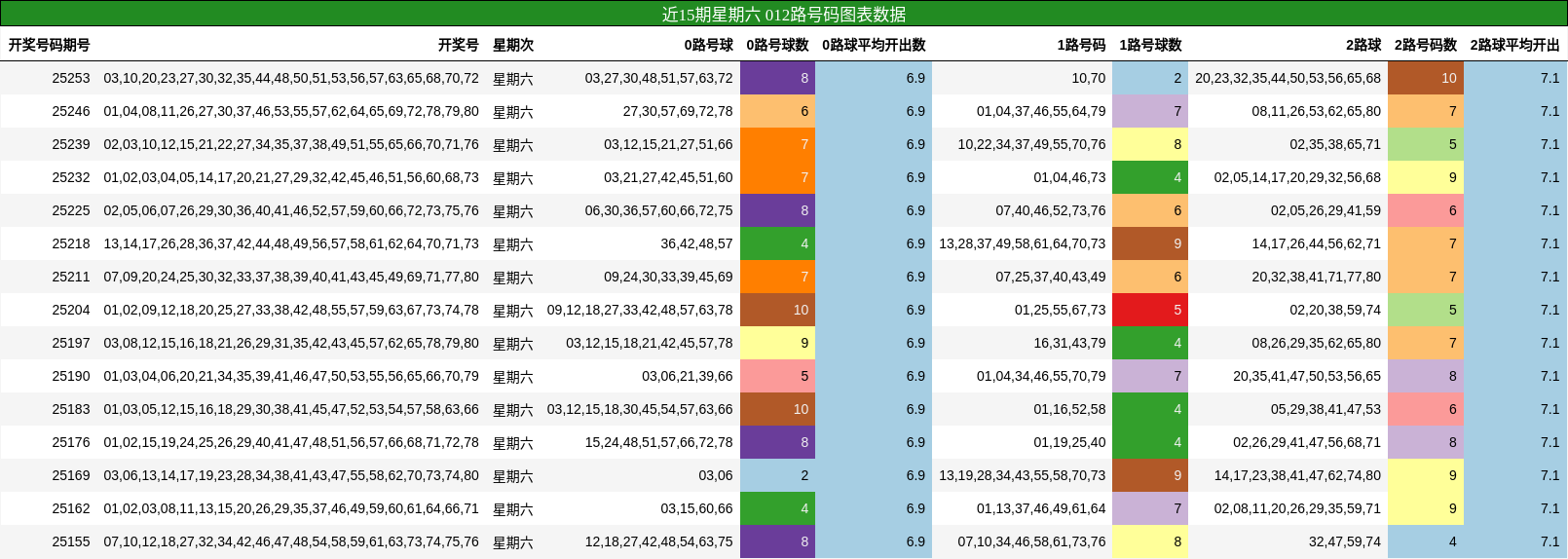This screenshot has width=1568, height=559.
Task: Select the 1路号码 column header
Action: (x=1081, y=45)
